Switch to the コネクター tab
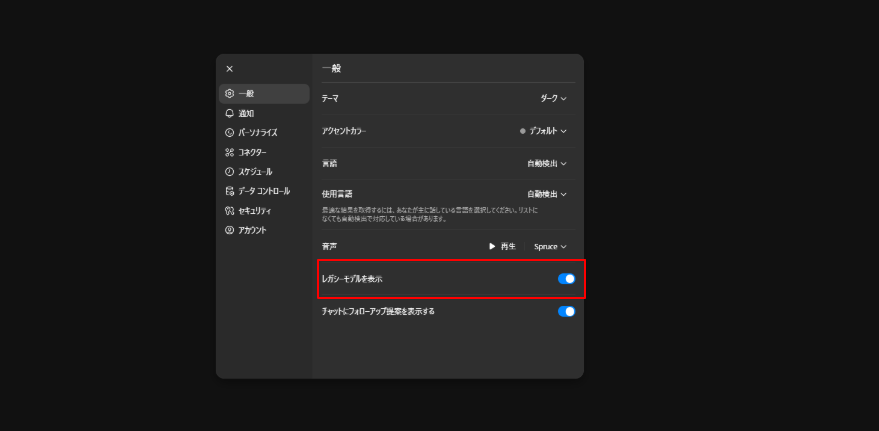 point(264,152)
